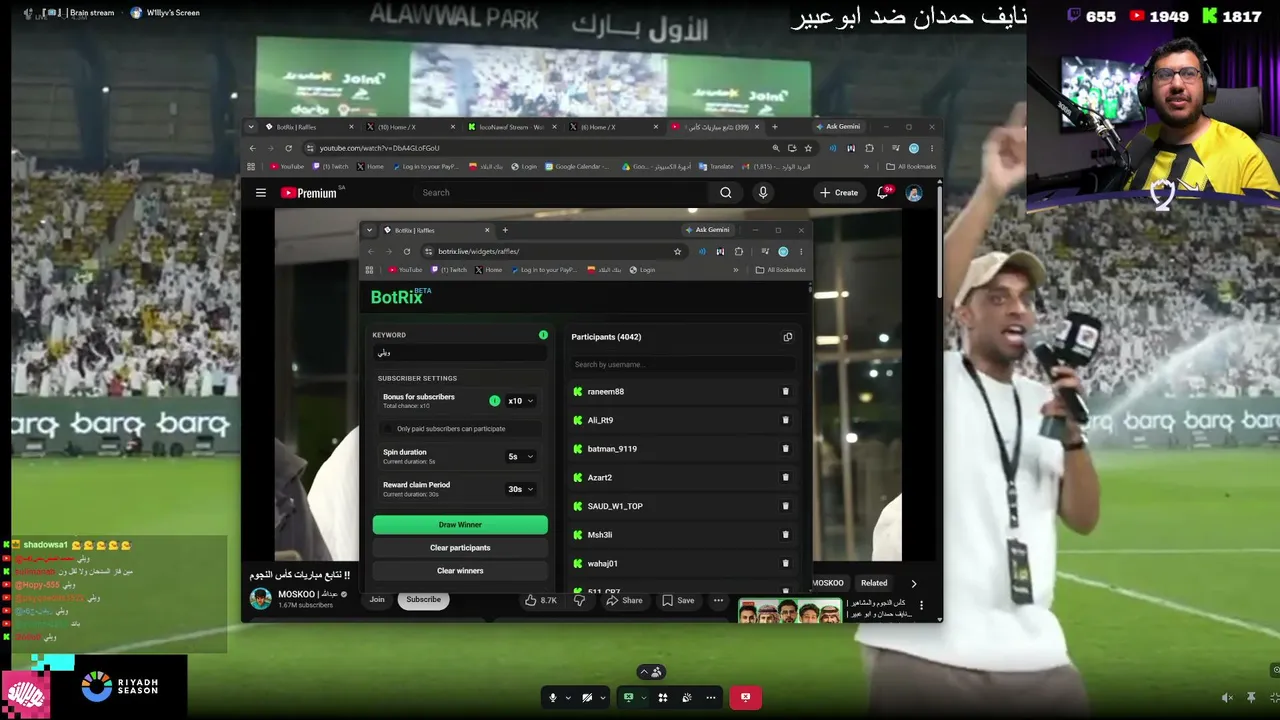Click Clear participants
Screen dimensions: 1280x720
tap(460, 548)
